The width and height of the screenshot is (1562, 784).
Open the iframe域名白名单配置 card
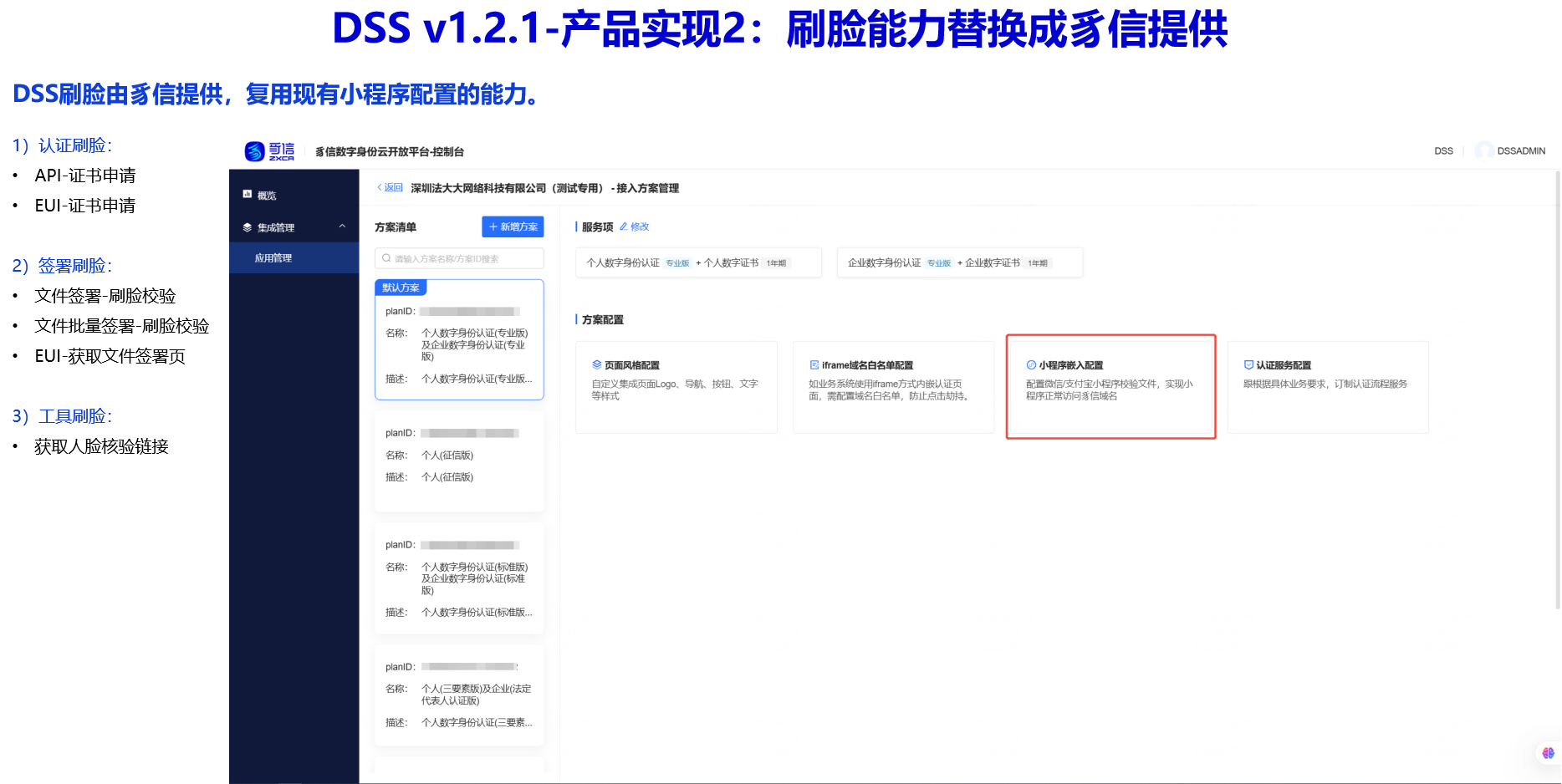(893, 387)
